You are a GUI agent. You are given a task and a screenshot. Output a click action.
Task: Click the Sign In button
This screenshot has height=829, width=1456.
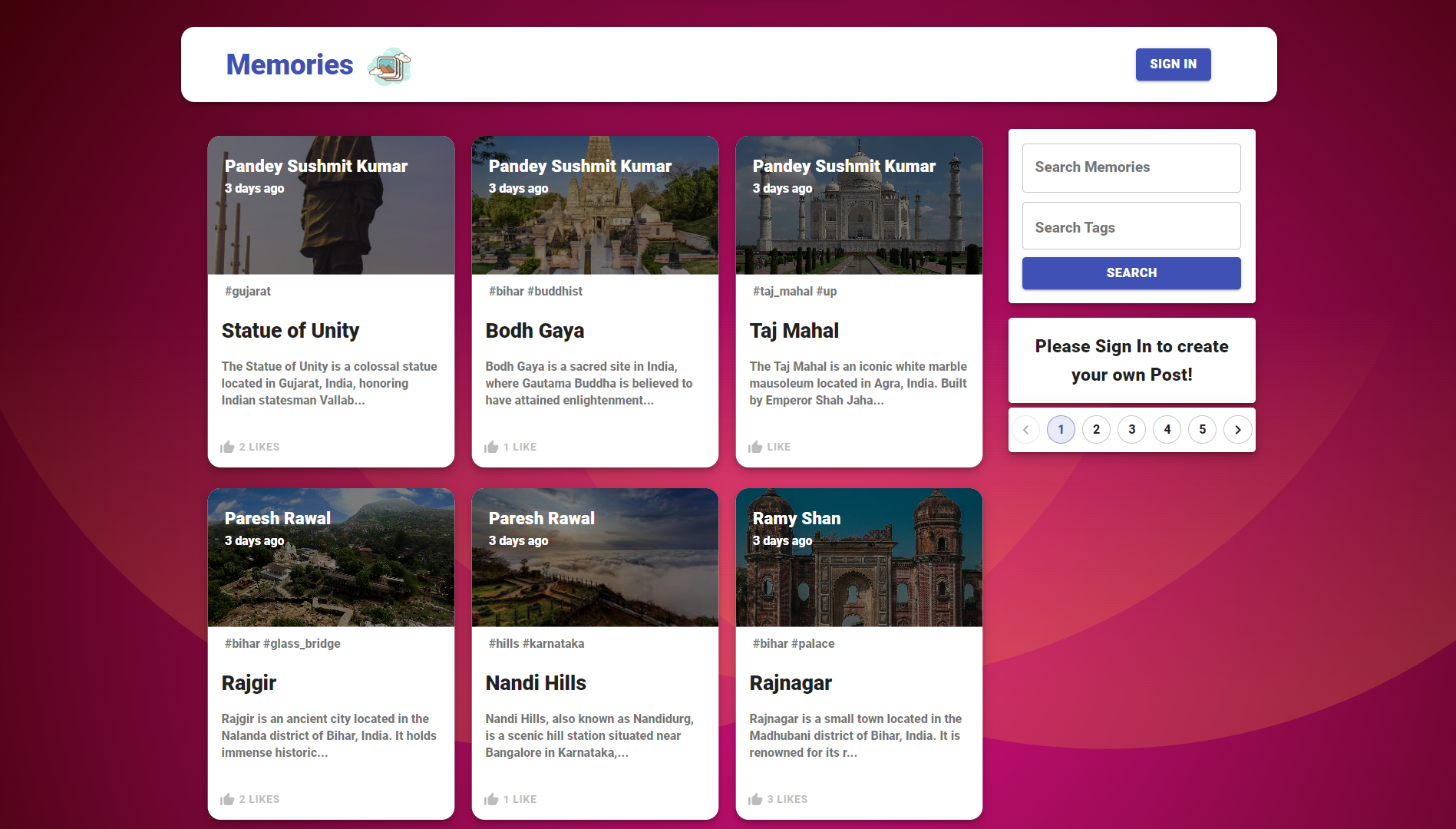point(1173,64)
